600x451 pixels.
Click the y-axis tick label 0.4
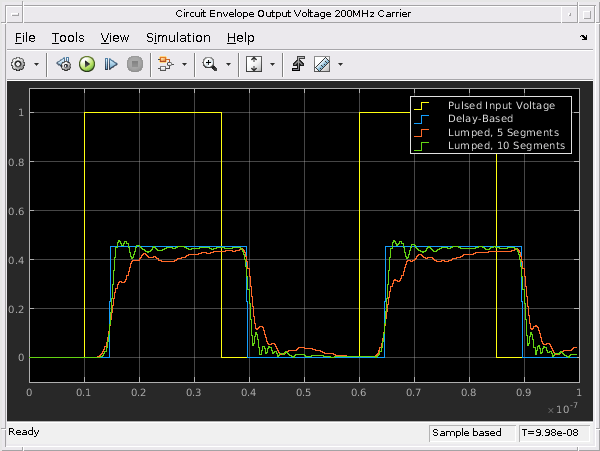coord(16,260)
